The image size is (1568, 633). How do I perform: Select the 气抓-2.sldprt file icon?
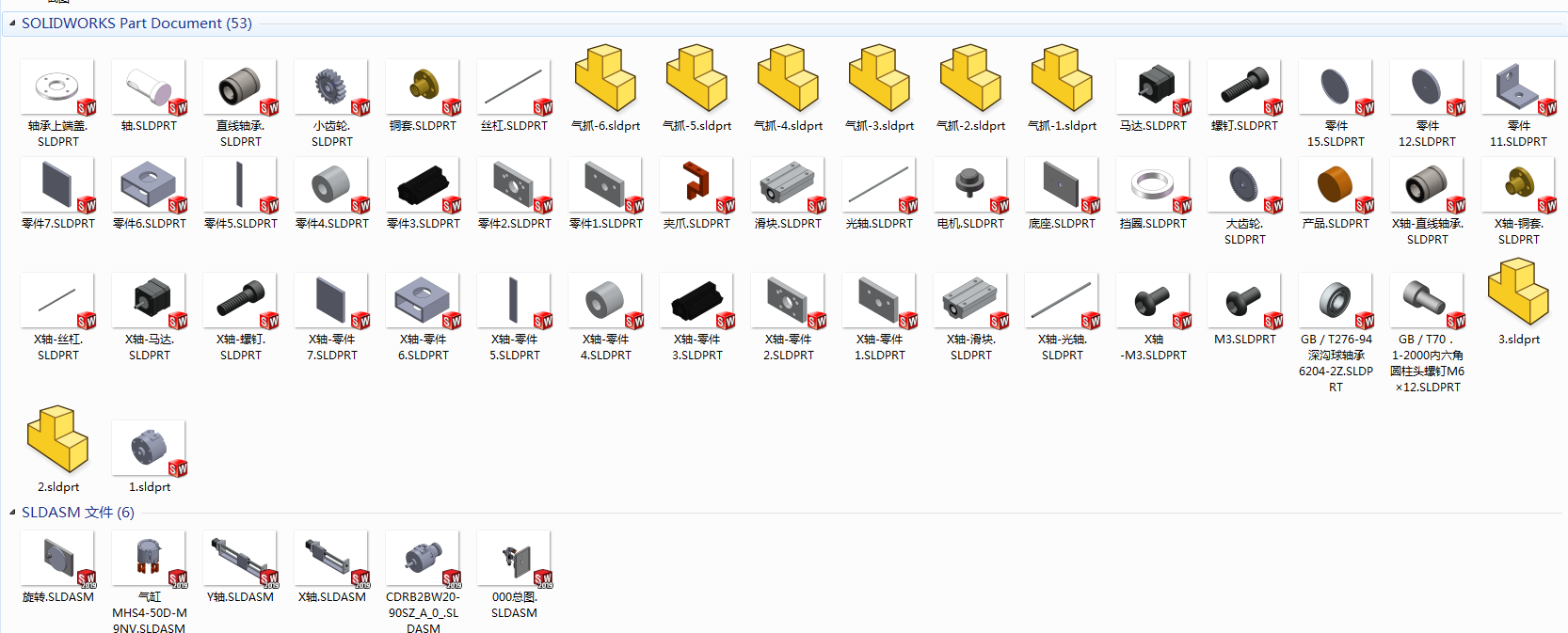[971, 79]
